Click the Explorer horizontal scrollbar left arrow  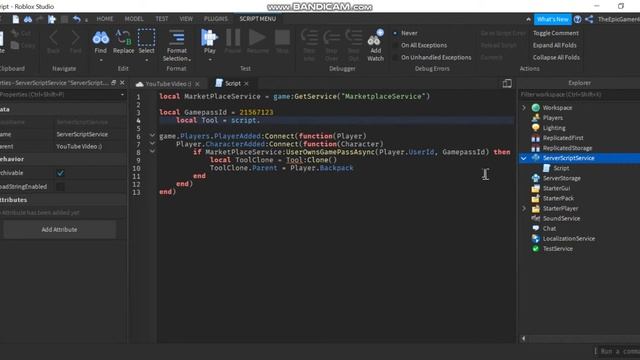(524, 338)
